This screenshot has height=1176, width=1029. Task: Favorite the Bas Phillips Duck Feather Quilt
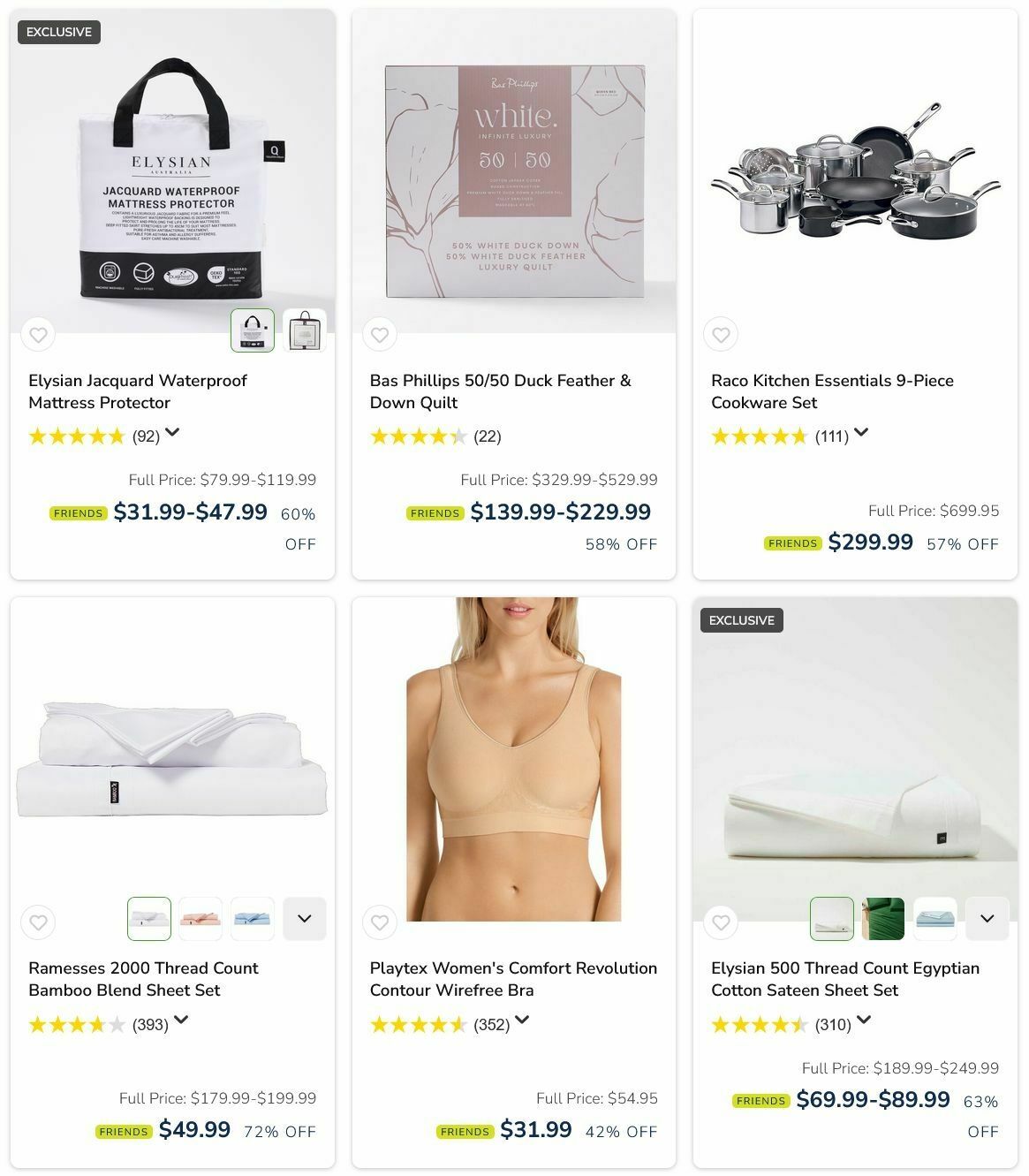(x=380, y=335)
